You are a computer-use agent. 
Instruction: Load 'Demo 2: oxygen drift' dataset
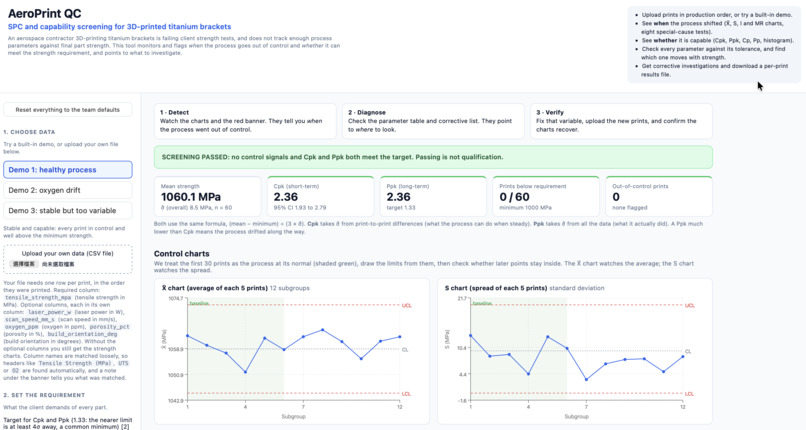67,190
